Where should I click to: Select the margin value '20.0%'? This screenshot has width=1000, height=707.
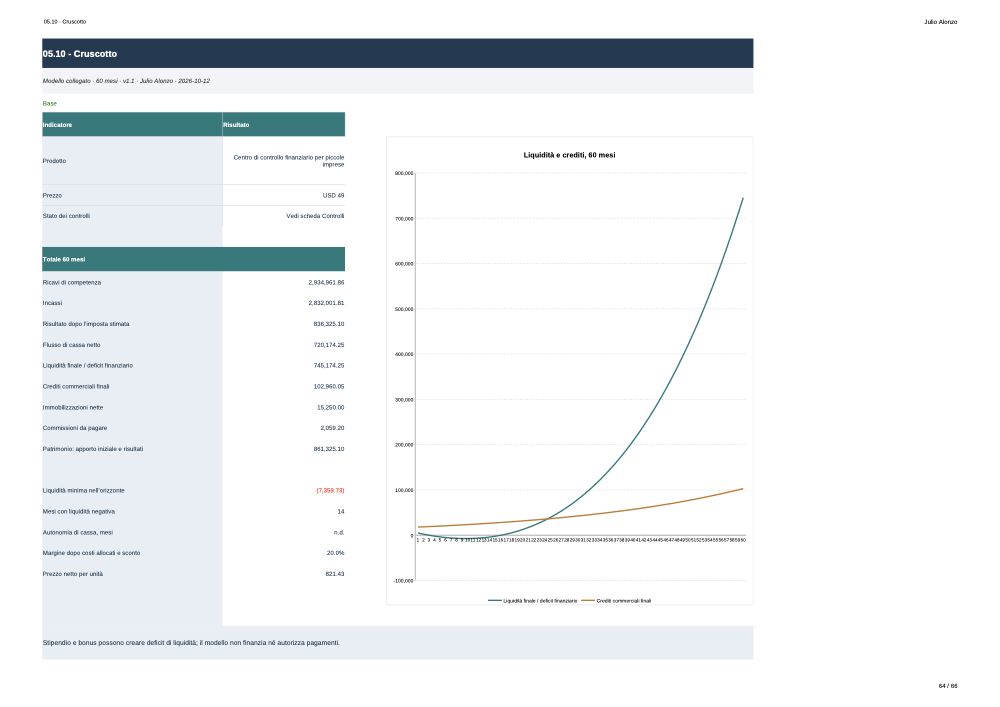point(335,553)
